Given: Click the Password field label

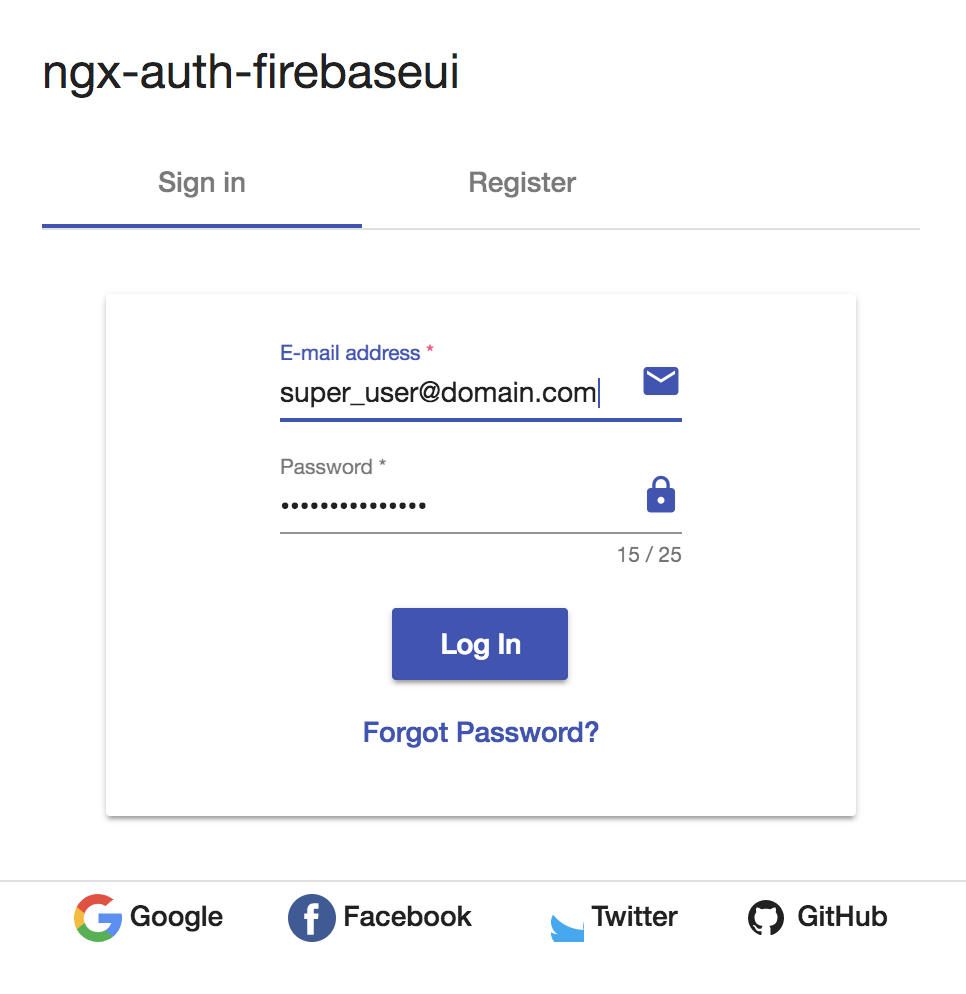Looking at the screenshot, I should pos(330,466).
